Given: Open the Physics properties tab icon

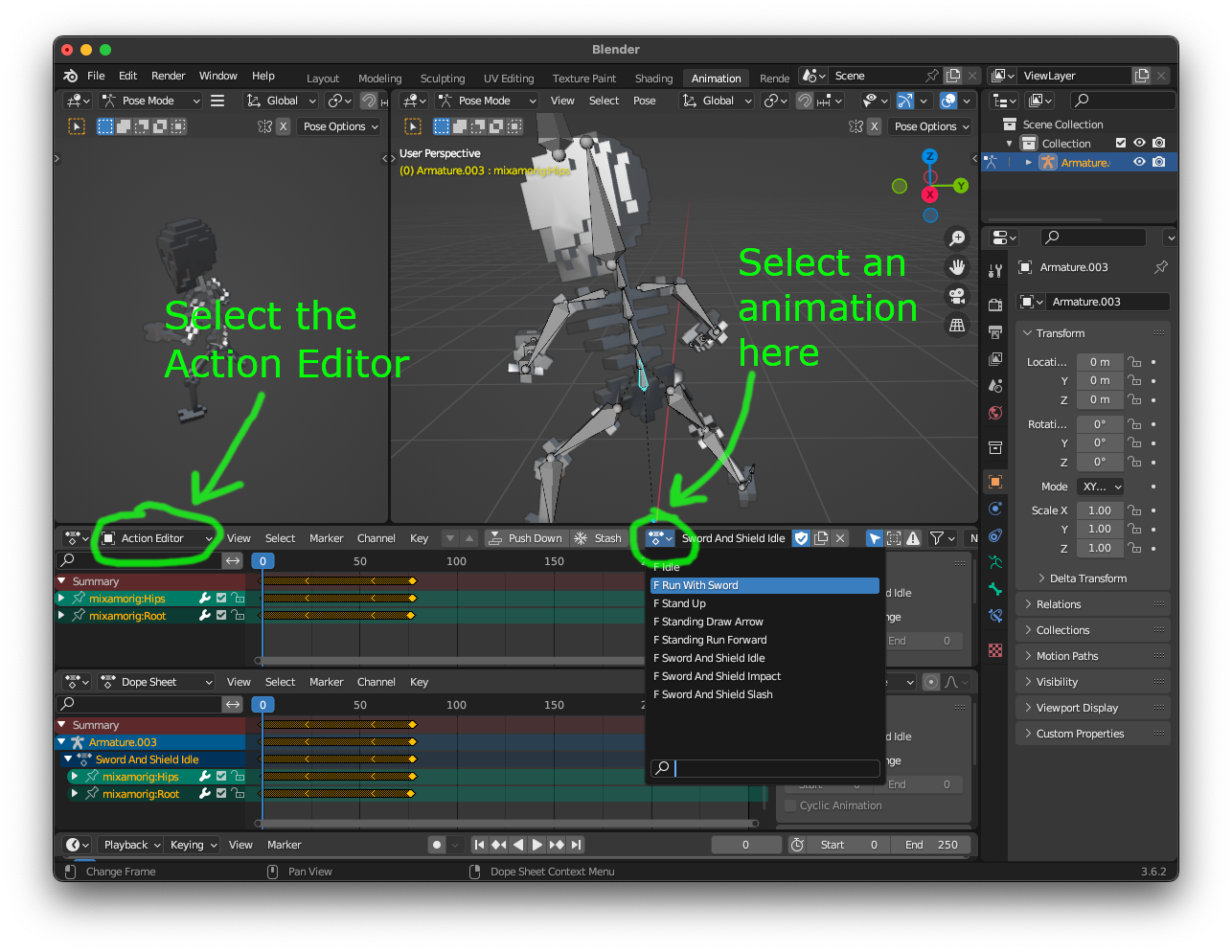Looking at the screenshot, I should 995,509.
